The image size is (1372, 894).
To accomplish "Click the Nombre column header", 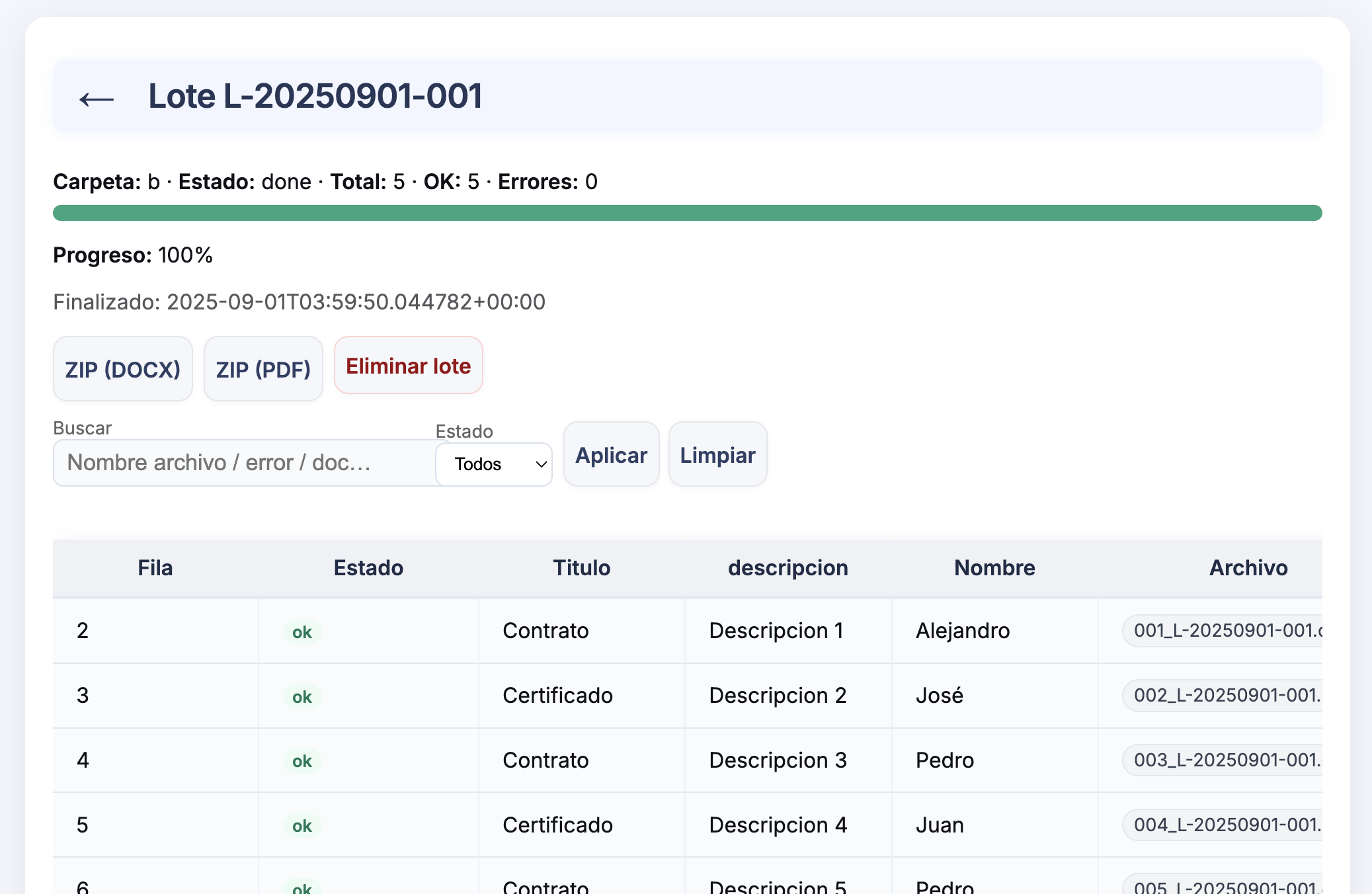I will (994, 568).
